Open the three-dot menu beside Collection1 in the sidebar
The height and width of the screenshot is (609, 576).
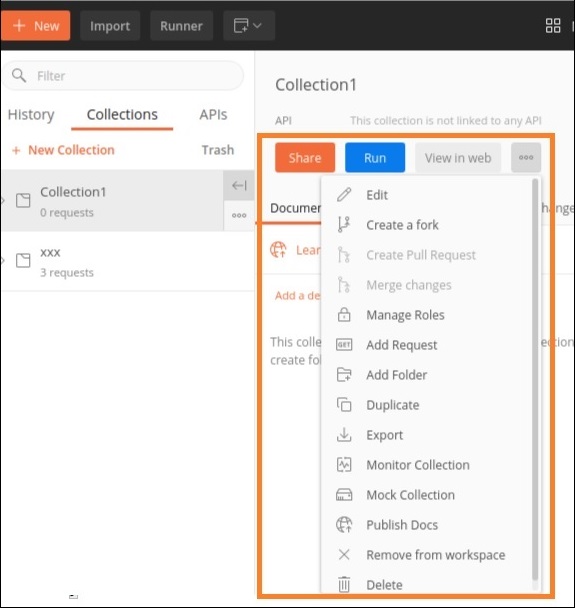239,216
